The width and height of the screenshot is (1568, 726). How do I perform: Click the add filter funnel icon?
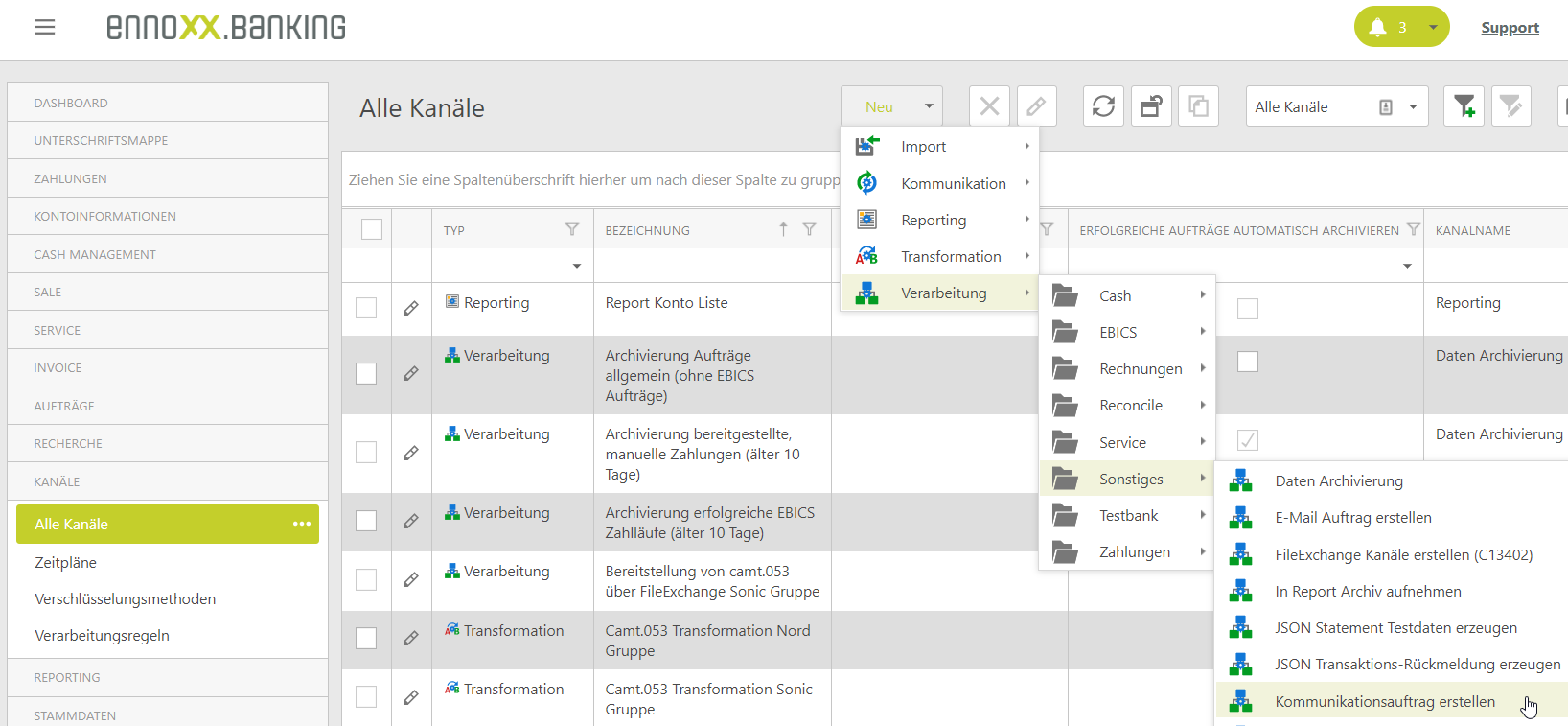coord(1464,106)
